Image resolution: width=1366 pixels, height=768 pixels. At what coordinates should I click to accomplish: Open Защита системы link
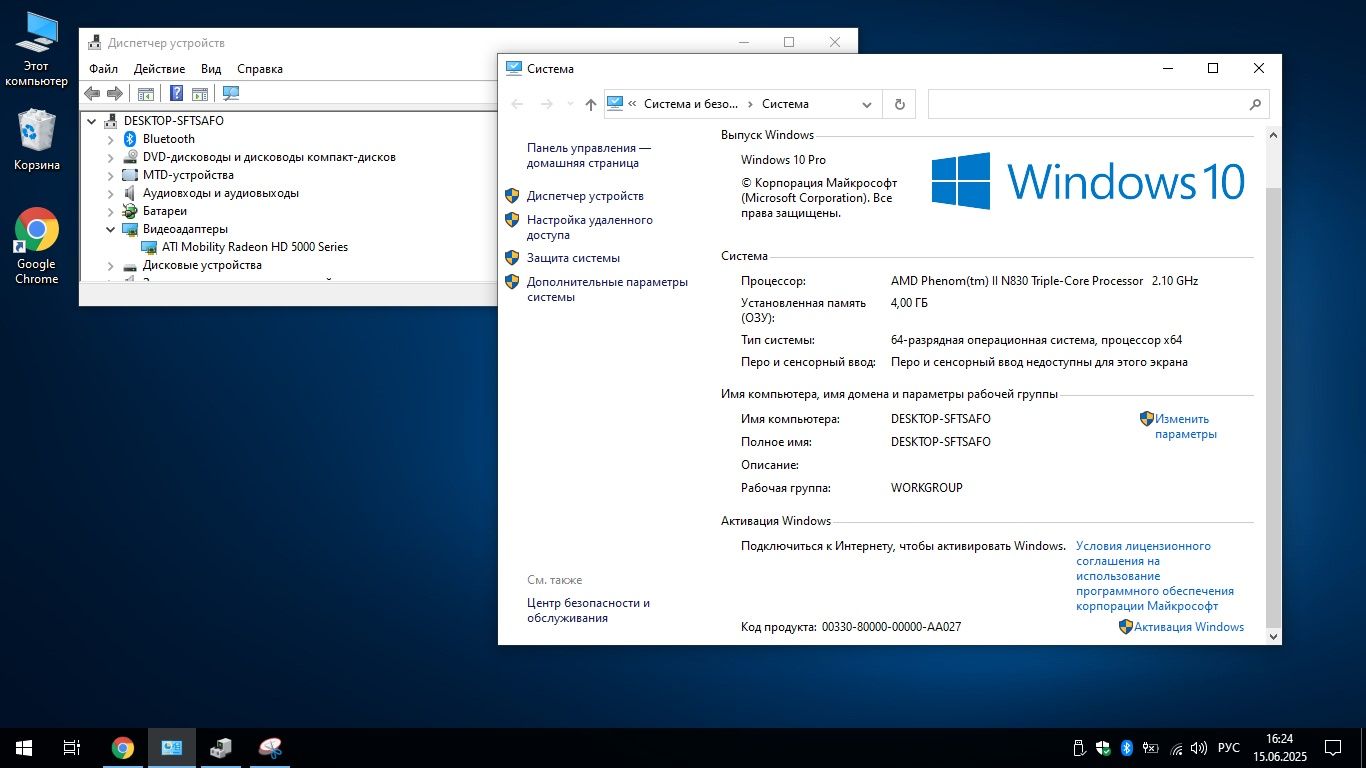[573, 258]
